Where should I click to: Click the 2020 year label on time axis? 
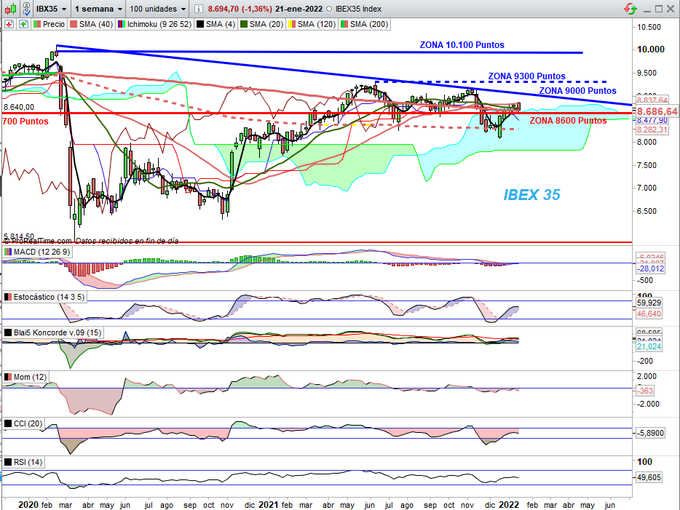[28, 505]
